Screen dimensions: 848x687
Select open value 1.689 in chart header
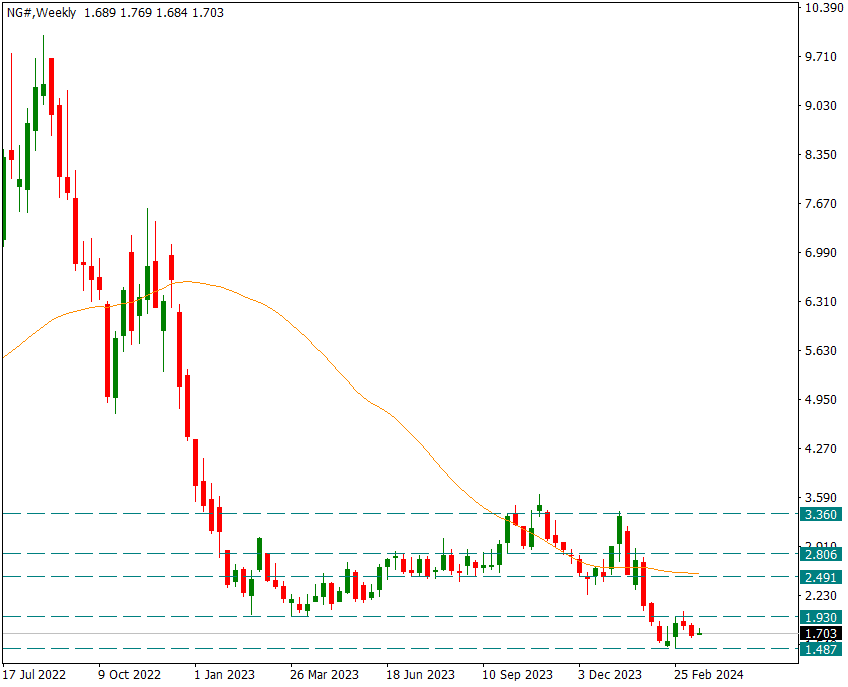point(100,12)
